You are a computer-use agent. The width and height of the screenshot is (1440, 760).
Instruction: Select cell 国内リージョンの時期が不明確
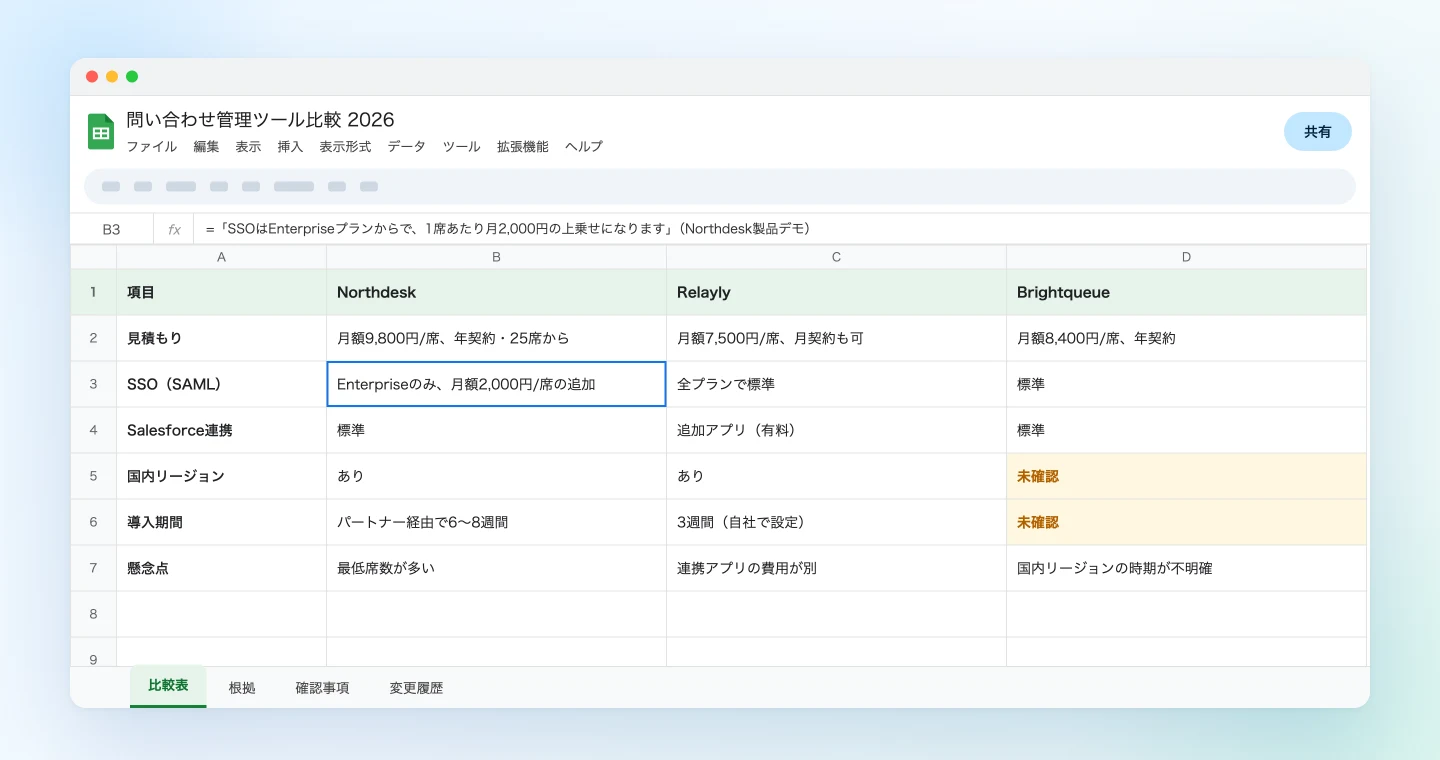pos(1186,569)
